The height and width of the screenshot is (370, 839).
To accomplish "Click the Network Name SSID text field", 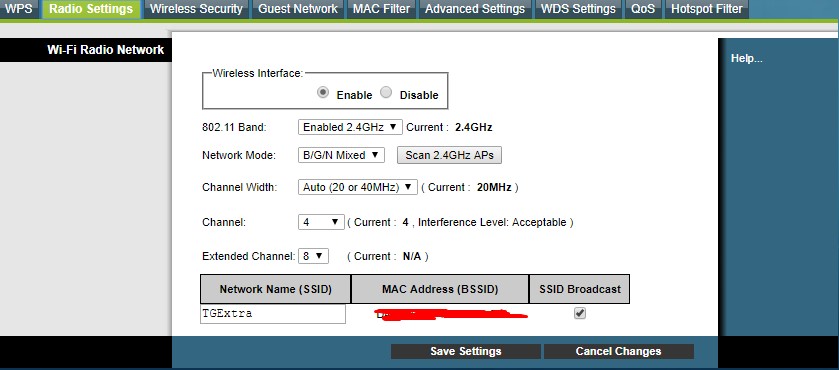I will (x=273, y=314).
